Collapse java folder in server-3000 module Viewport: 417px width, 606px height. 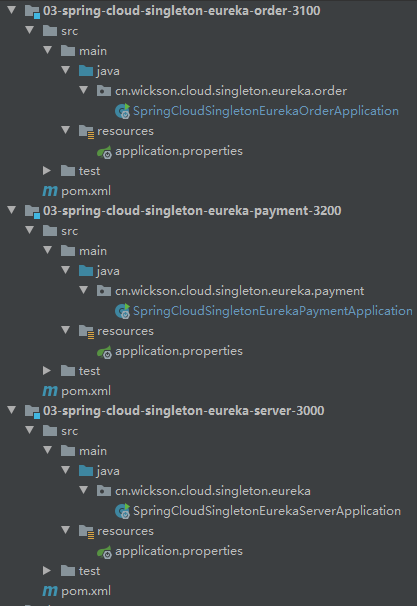(66, 470)
